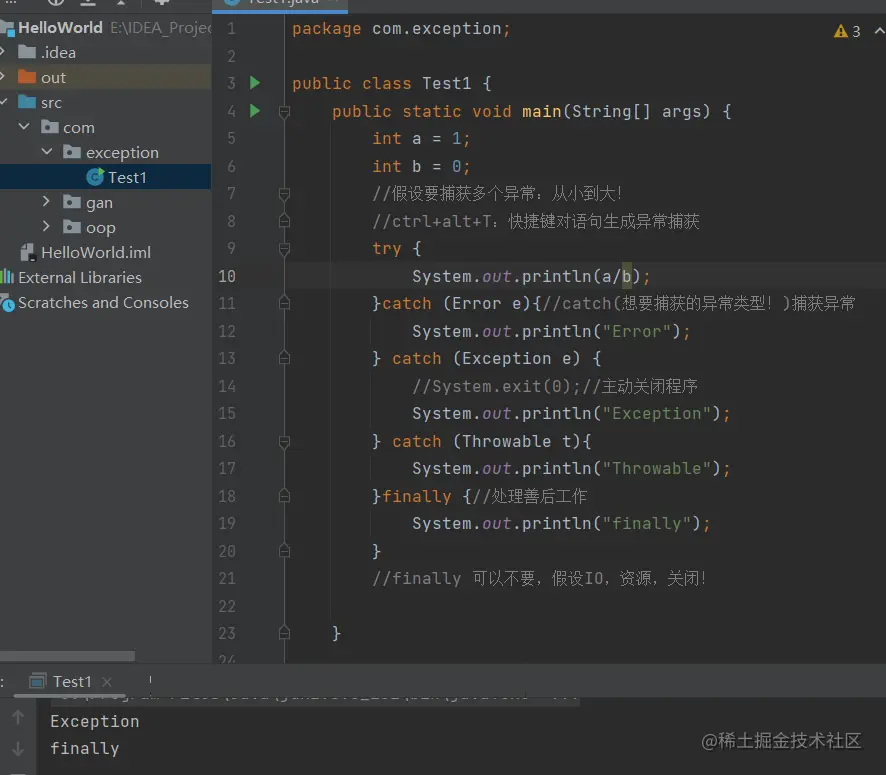Select the com package in tree

point(79,128)
